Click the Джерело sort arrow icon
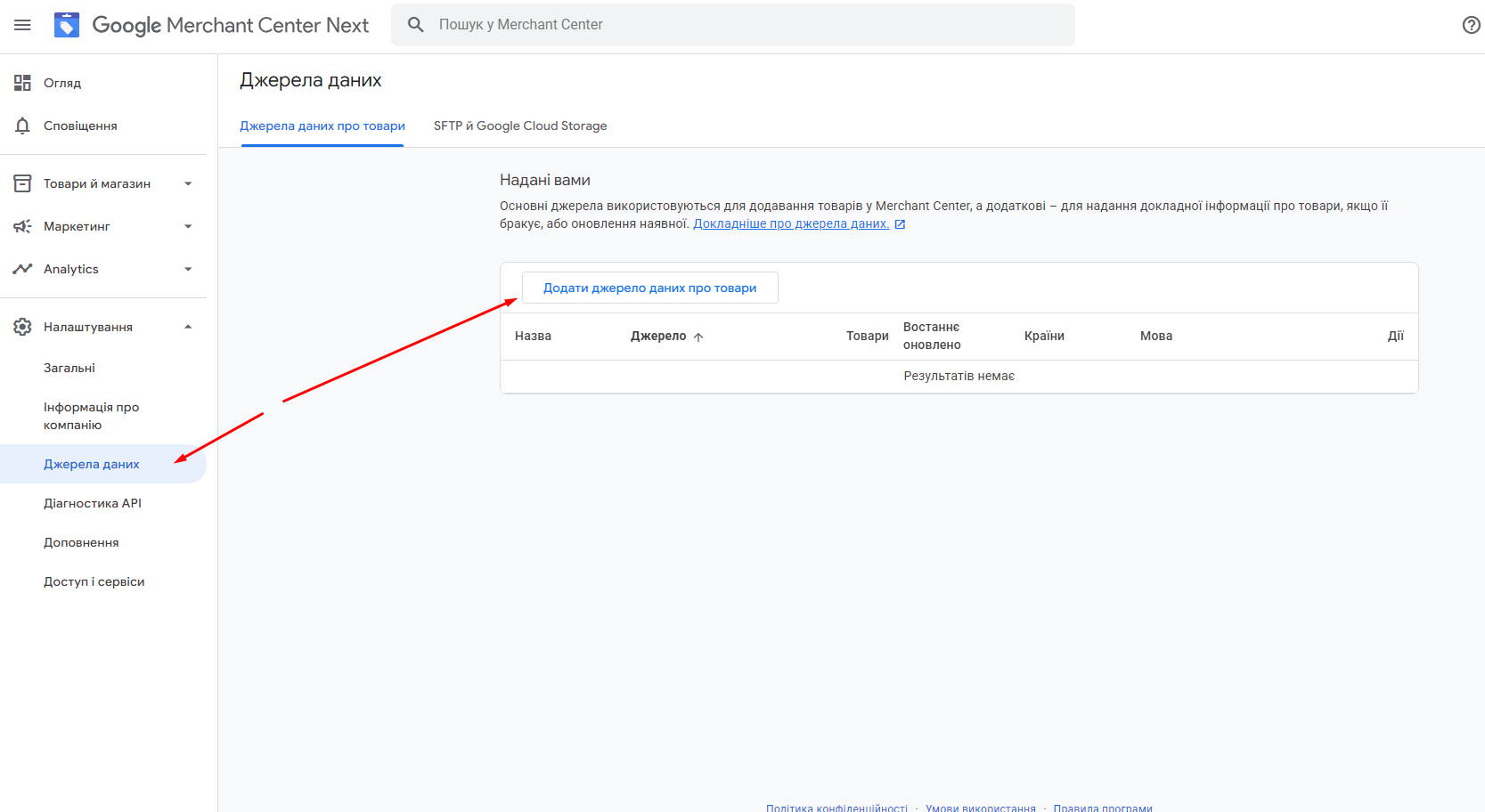1485x812 pixels. coord(698,337)
